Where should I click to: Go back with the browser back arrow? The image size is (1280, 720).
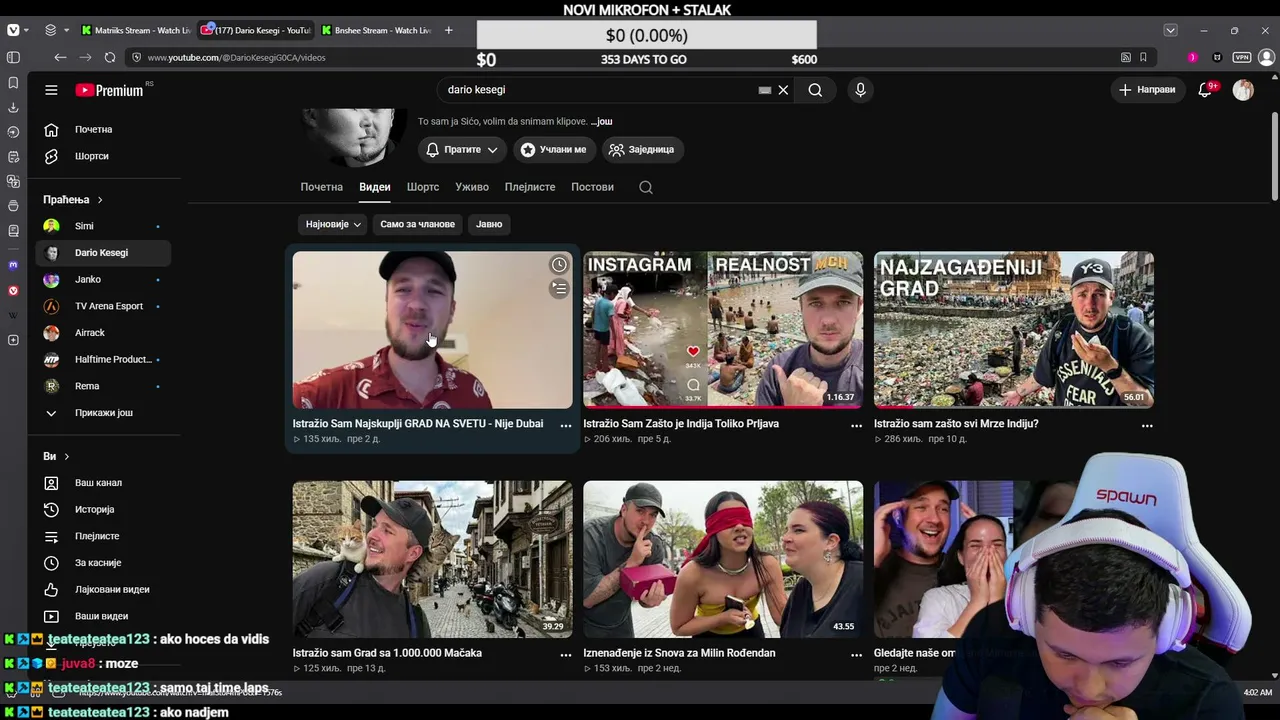(60, 58)
